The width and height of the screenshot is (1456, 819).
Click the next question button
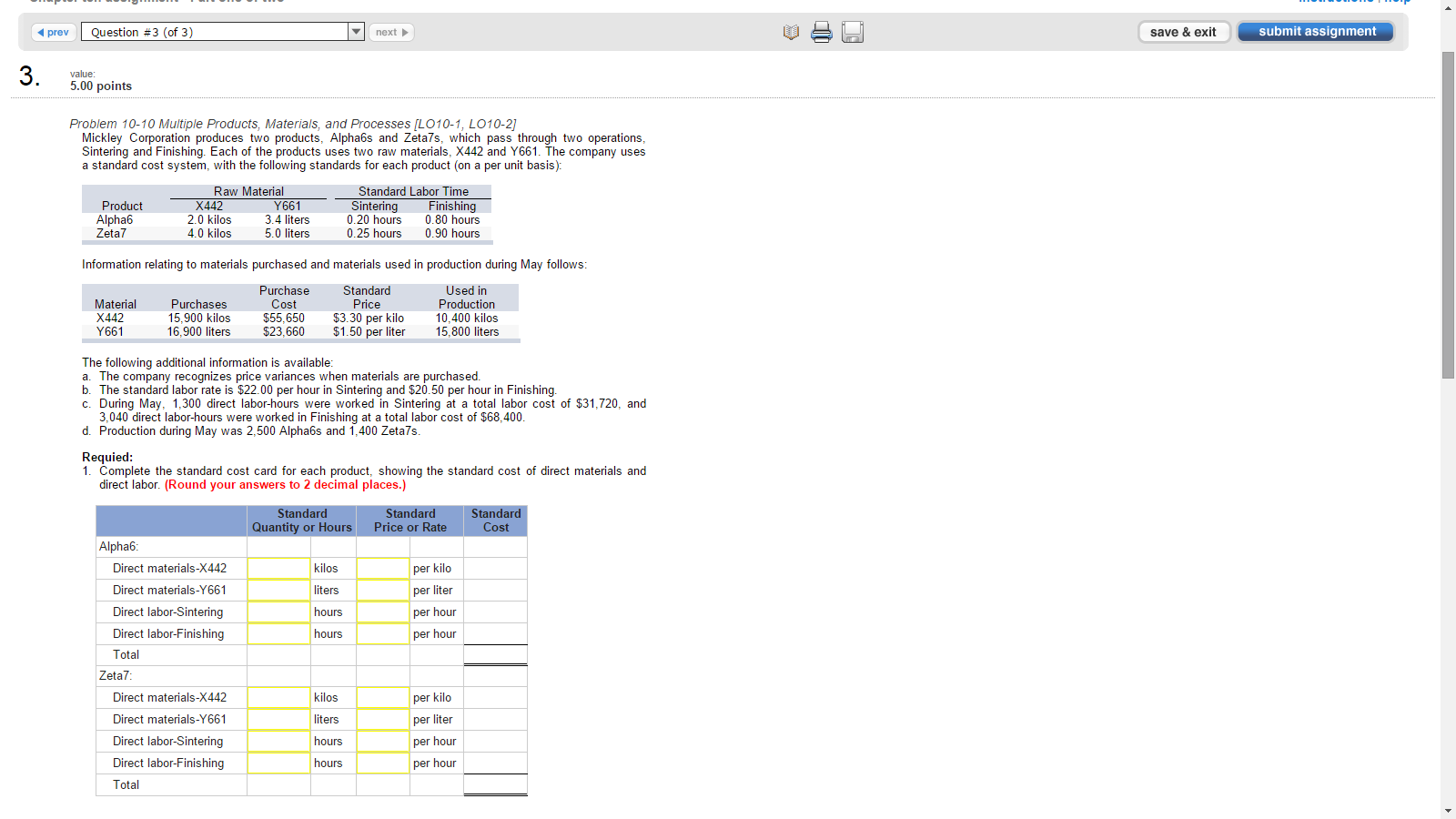coord(391,33)
